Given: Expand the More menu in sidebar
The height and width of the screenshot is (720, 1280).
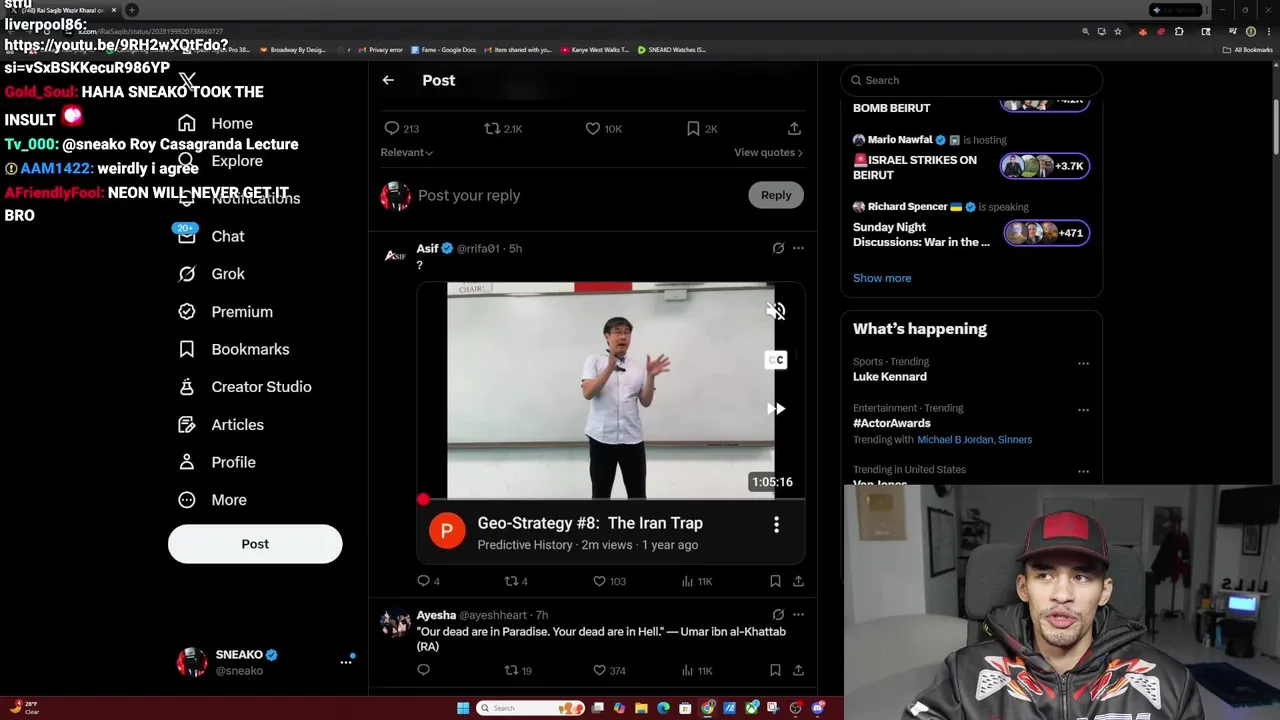Looking at the screenshot, I should (212, 500).
